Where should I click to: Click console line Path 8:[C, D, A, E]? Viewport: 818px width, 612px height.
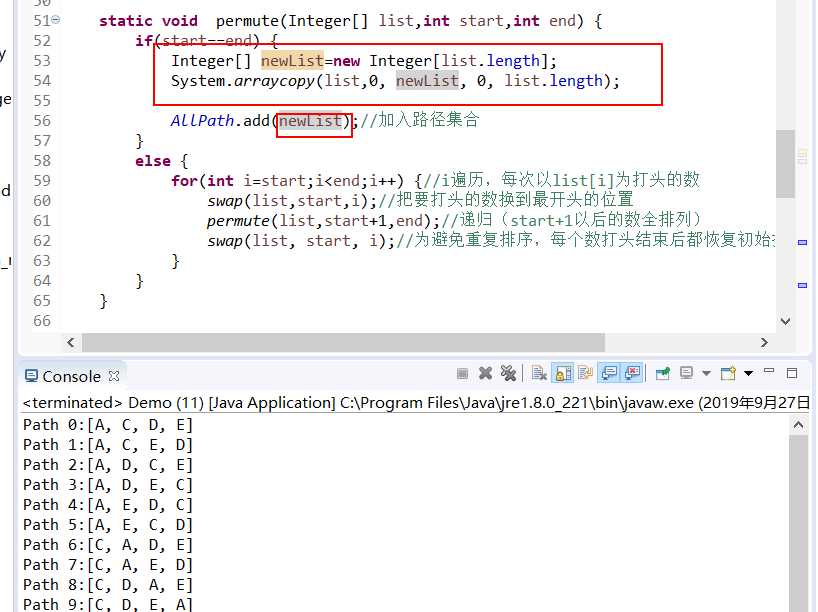(108, 585)
